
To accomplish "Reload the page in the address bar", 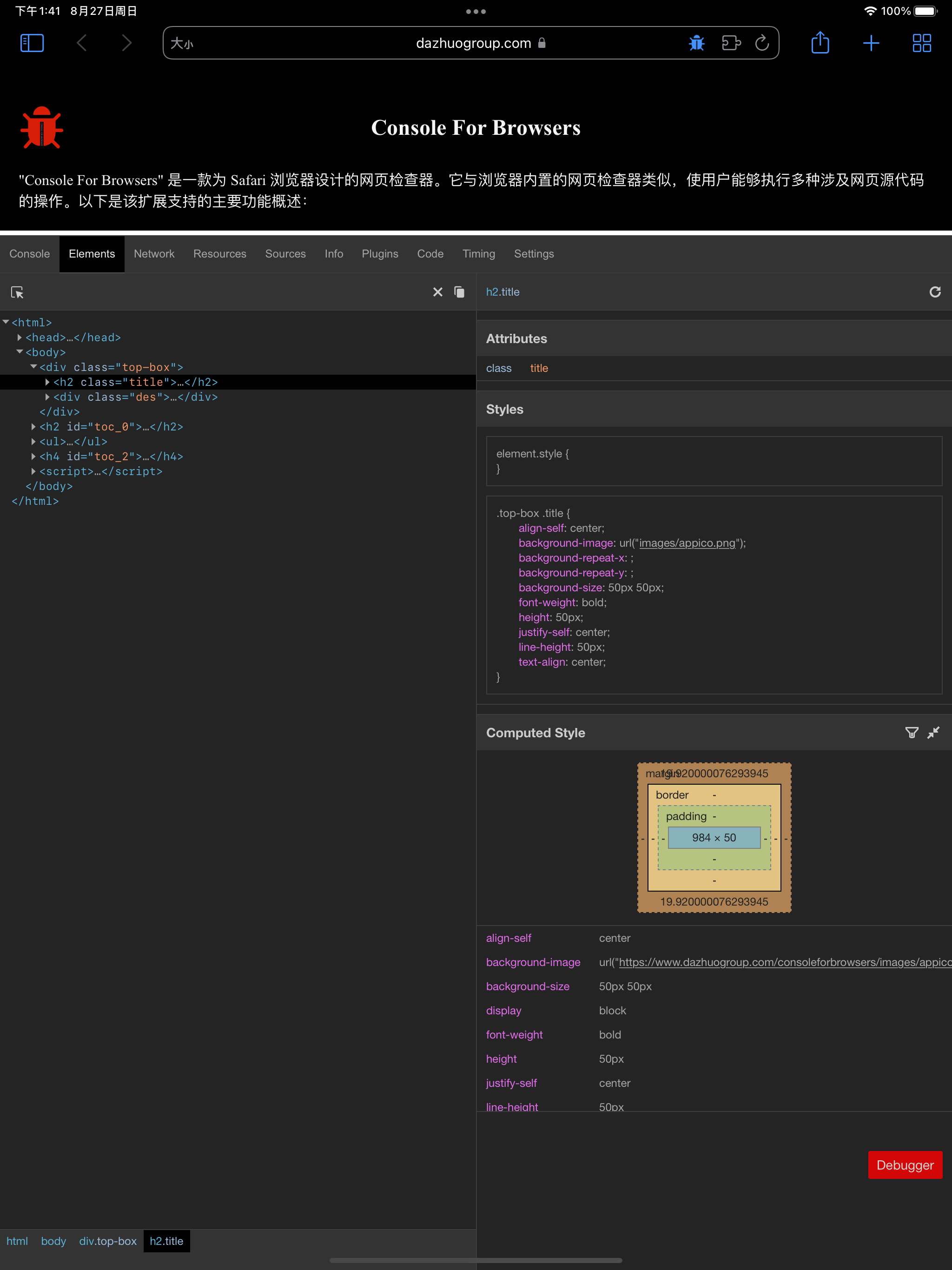I will pos(762,43).
